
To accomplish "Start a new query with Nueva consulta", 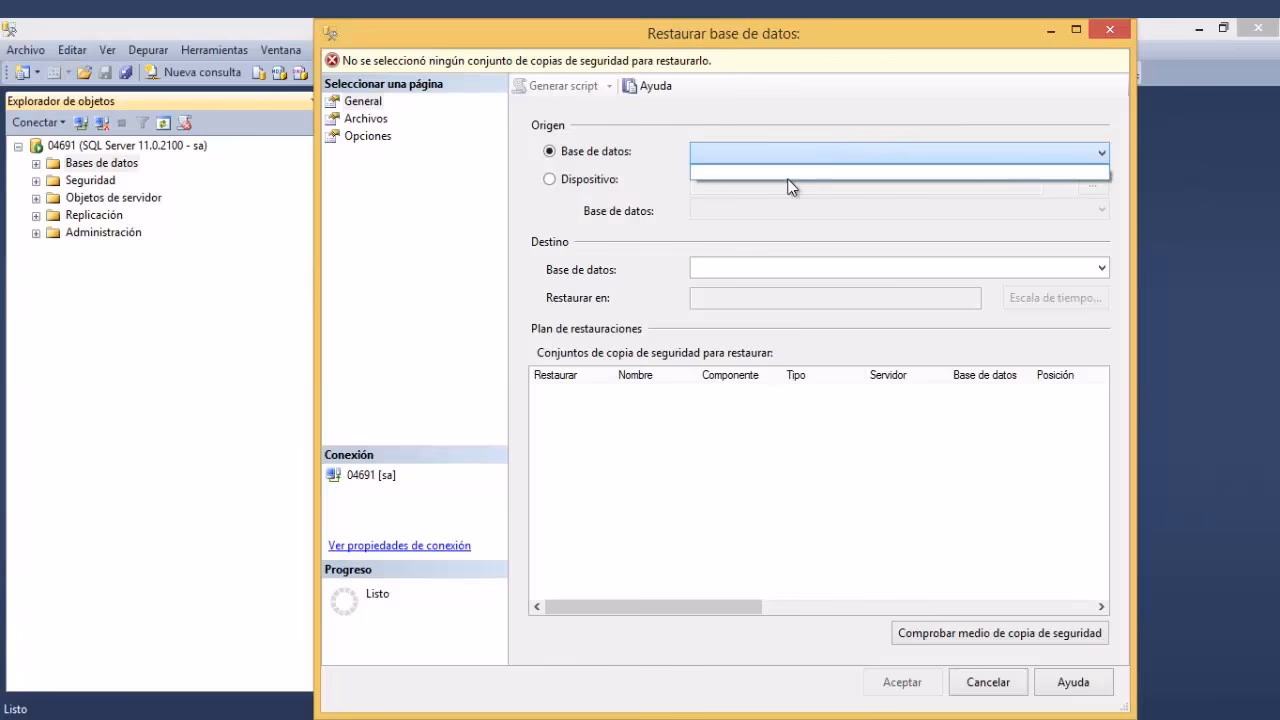I will (x=193, y=72).
